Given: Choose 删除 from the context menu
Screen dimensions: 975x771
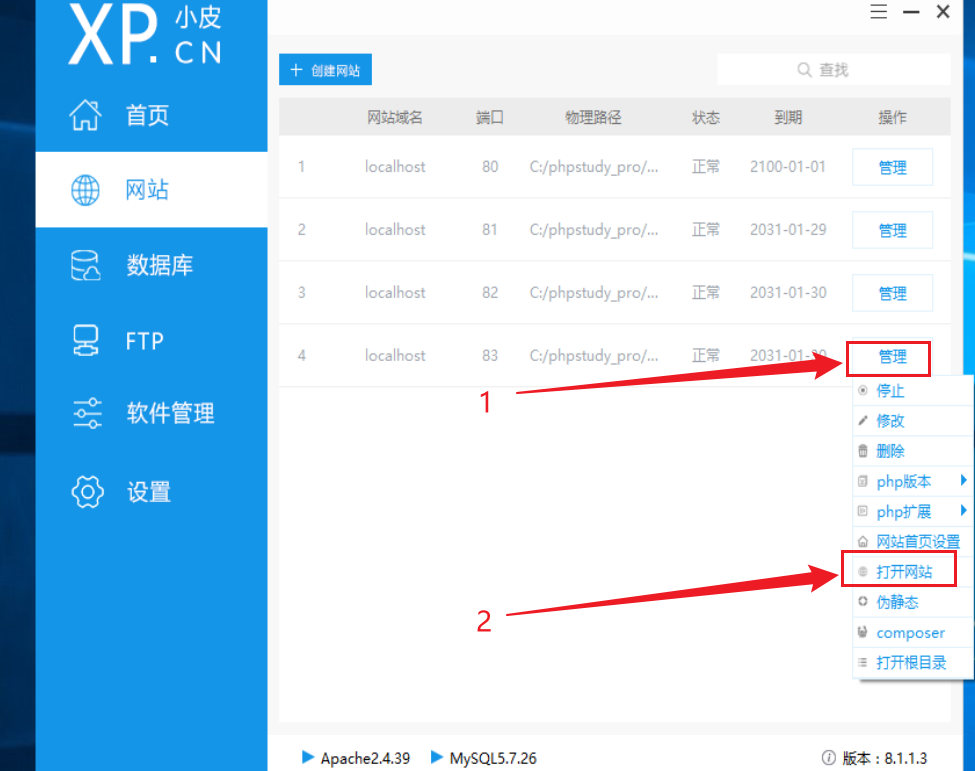Looking at the screenshot, I should pos(912,451).
